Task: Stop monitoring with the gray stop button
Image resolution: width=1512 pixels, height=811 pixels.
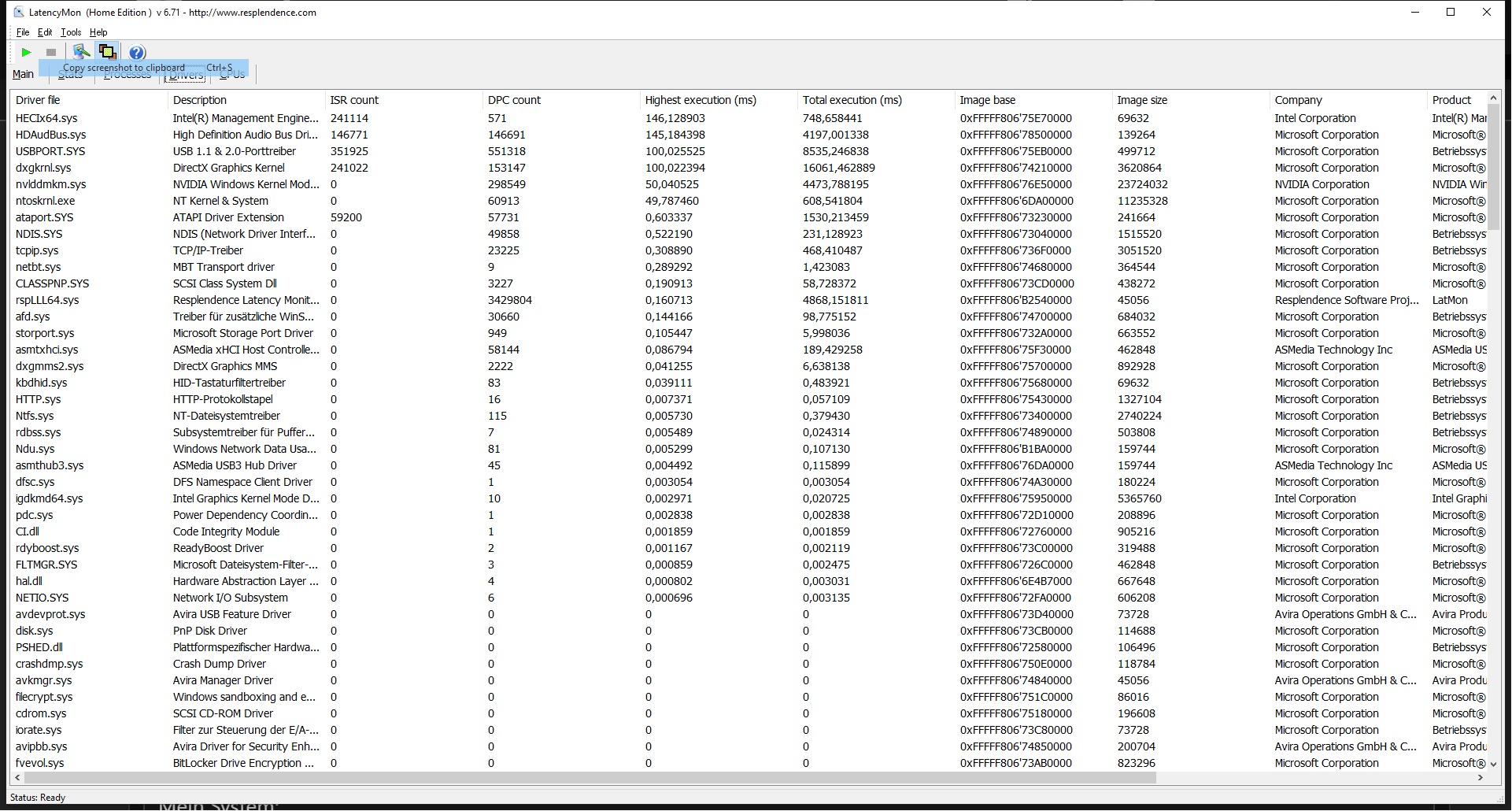Action: 51,53
